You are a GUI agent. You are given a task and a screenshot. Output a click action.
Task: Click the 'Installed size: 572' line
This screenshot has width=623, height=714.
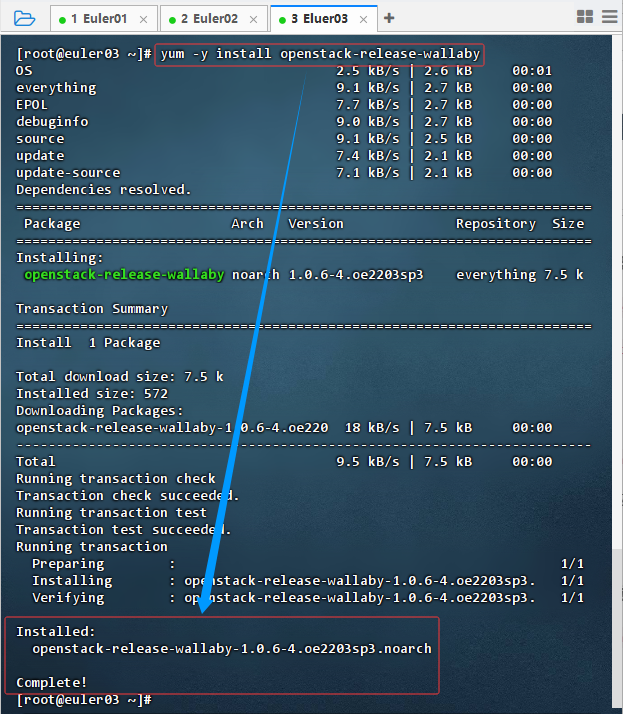pyautogui.click(x=92, y=393)
